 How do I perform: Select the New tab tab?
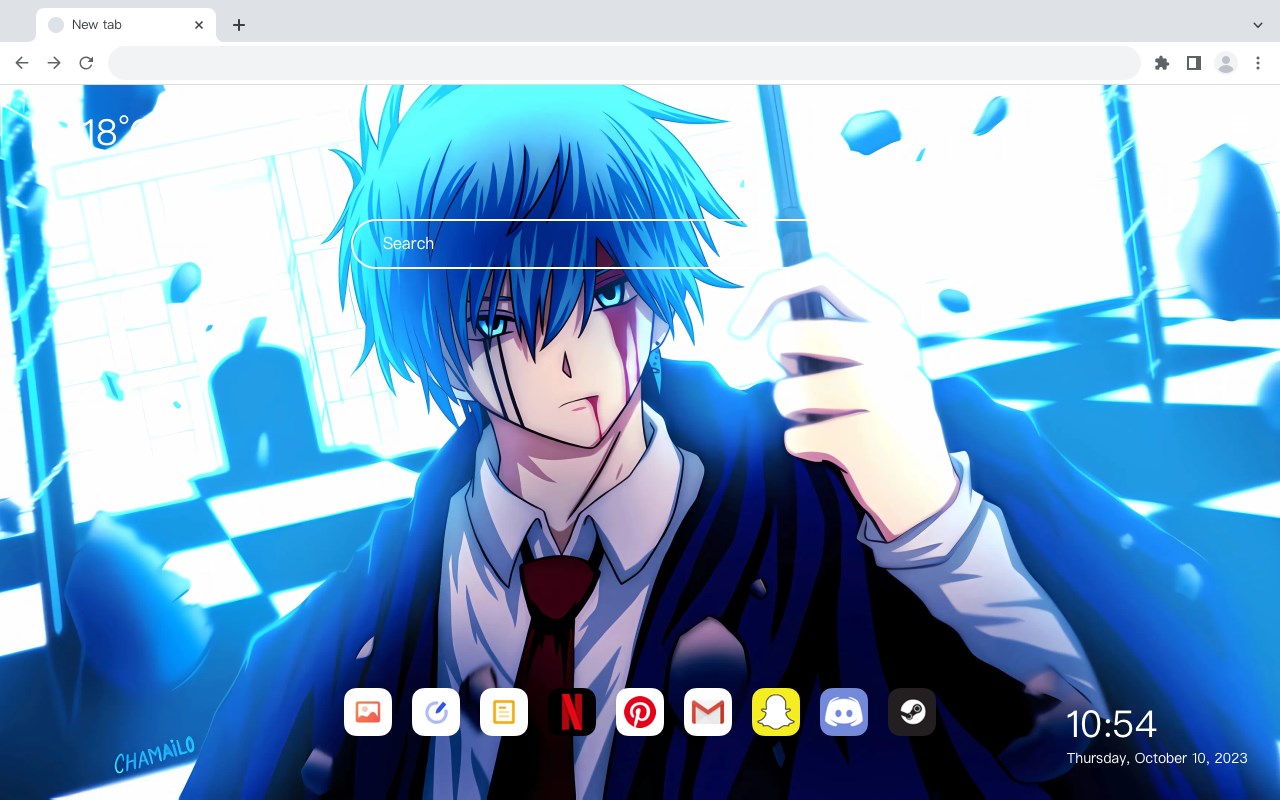126,25
